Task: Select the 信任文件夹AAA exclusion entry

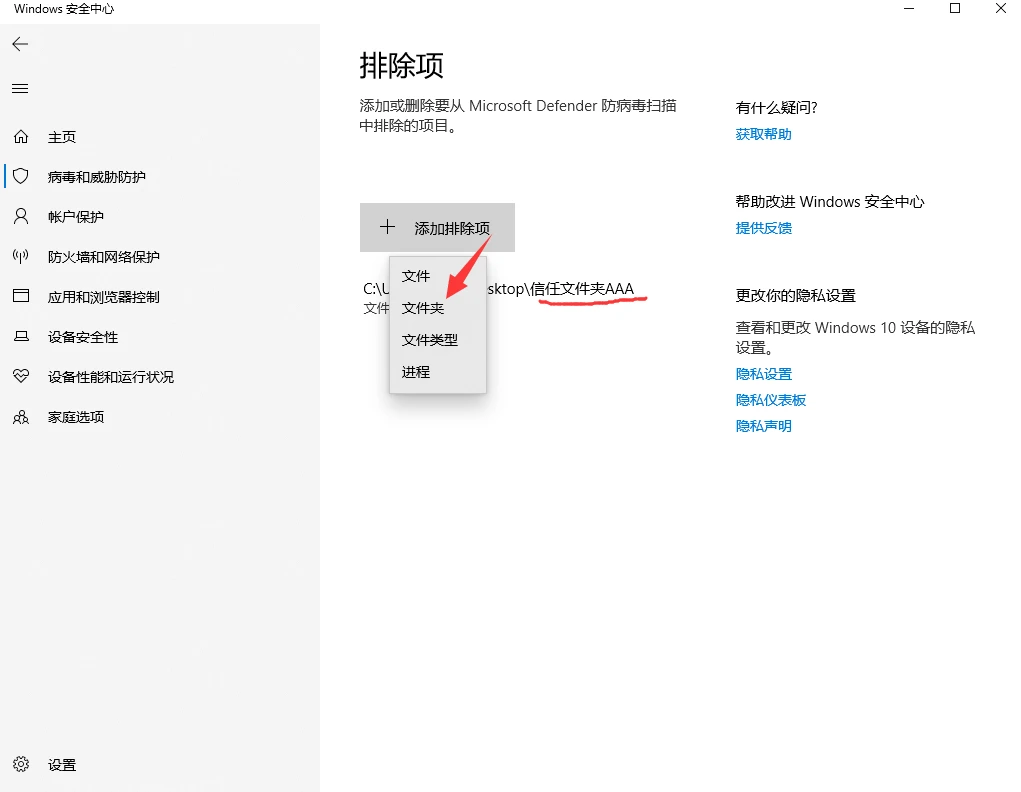Action: pos(582,289)
